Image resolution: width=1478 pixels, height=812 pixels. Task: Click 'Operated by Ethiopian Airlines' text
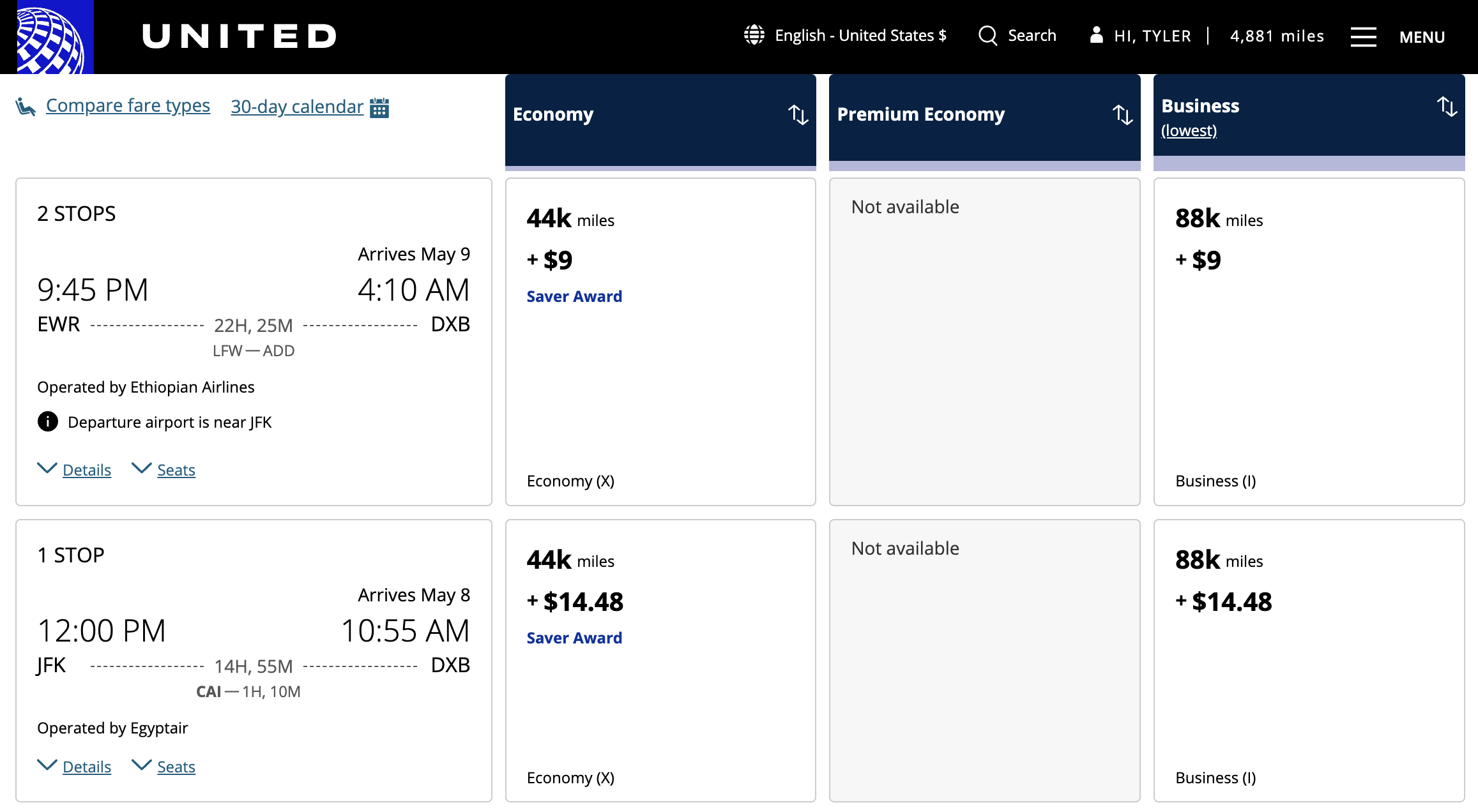tap(146, 387)
